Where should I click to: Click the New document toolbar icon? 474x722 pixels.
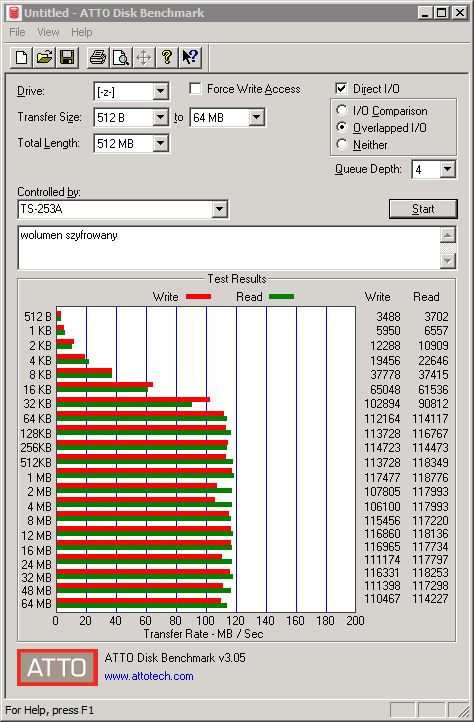point(22,58)
